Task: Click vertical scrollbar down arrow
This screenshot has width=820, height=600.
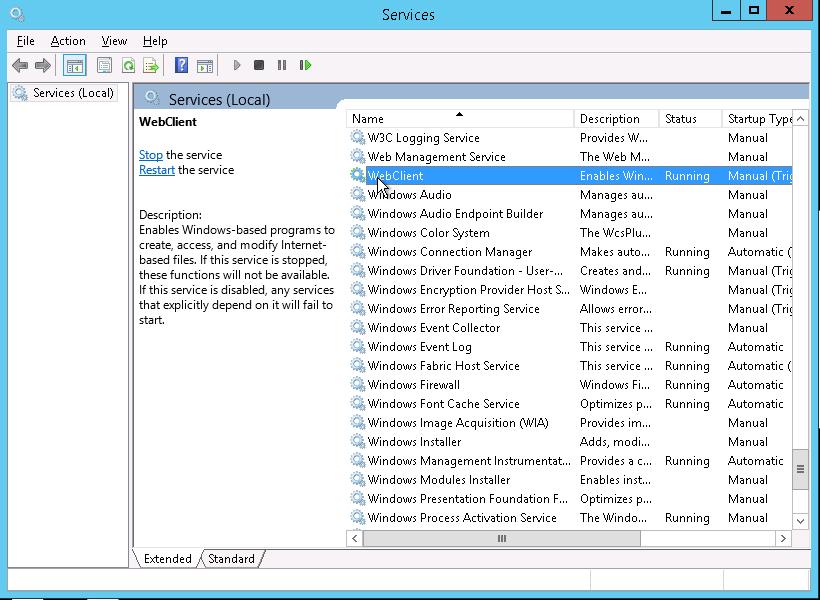Action: (x=800, y=521)
